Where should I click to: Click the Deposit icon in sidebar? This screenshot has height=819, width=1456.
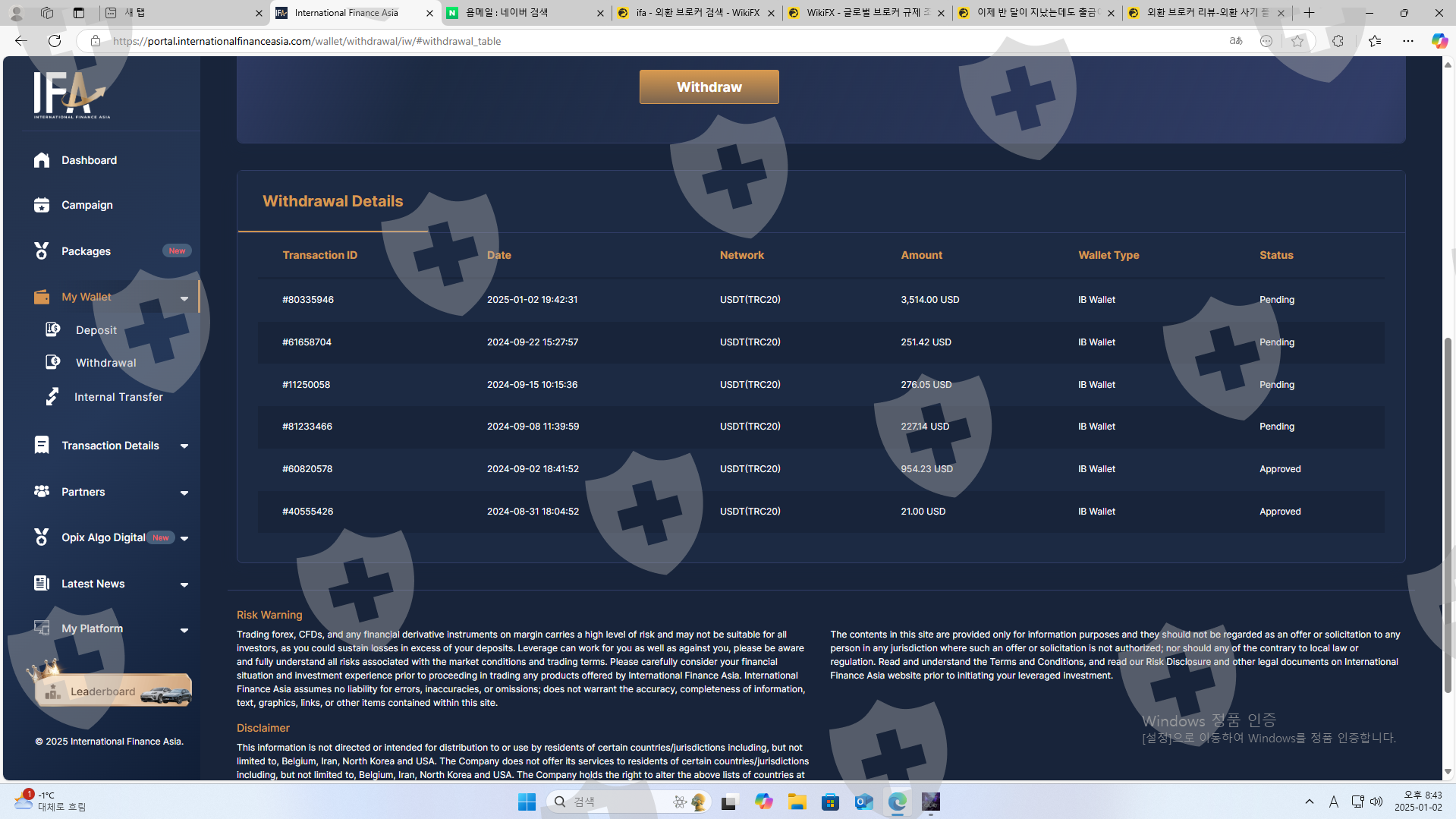[x=52, y=329]
